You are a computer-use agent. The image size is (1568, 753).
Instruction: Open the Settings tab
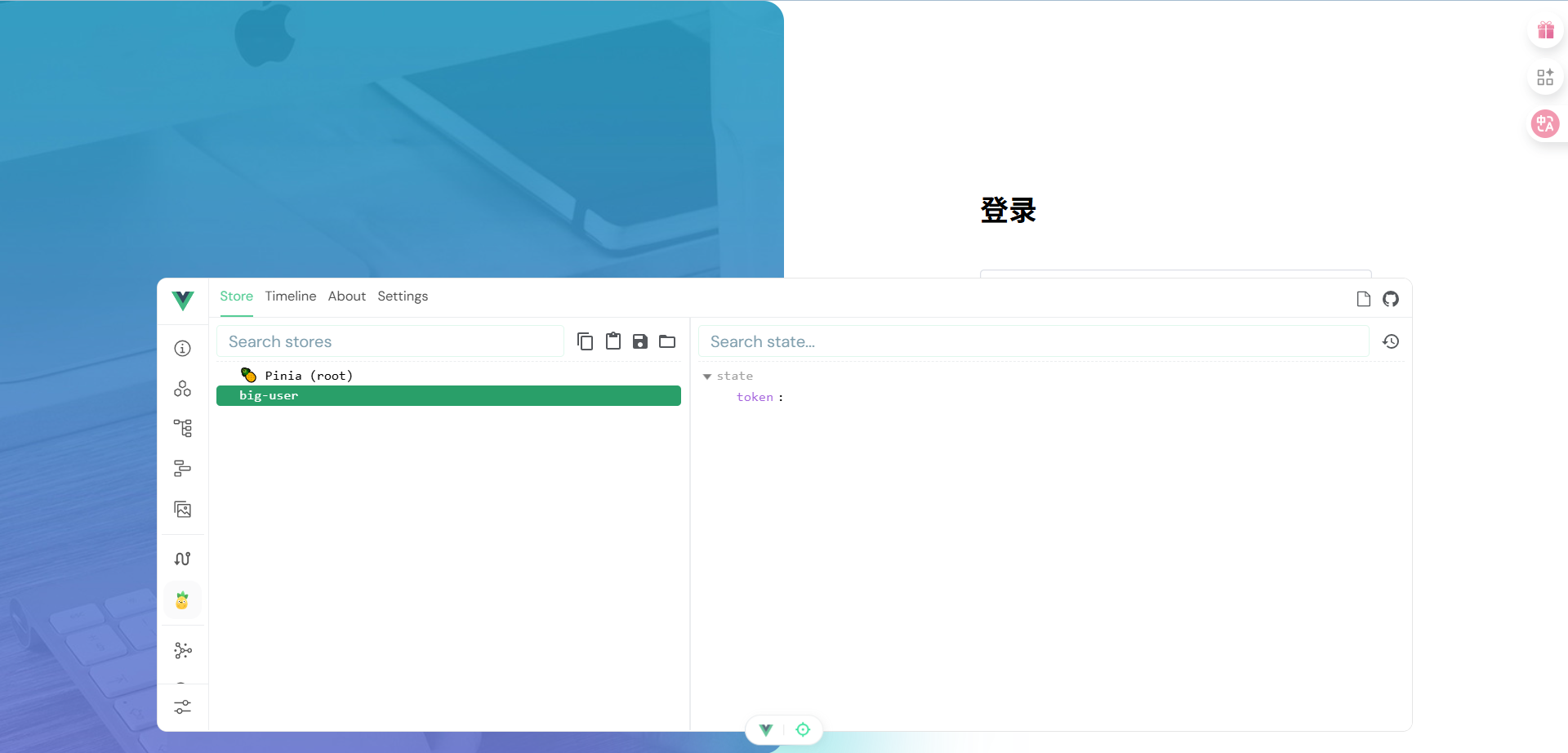click(403, 296)
